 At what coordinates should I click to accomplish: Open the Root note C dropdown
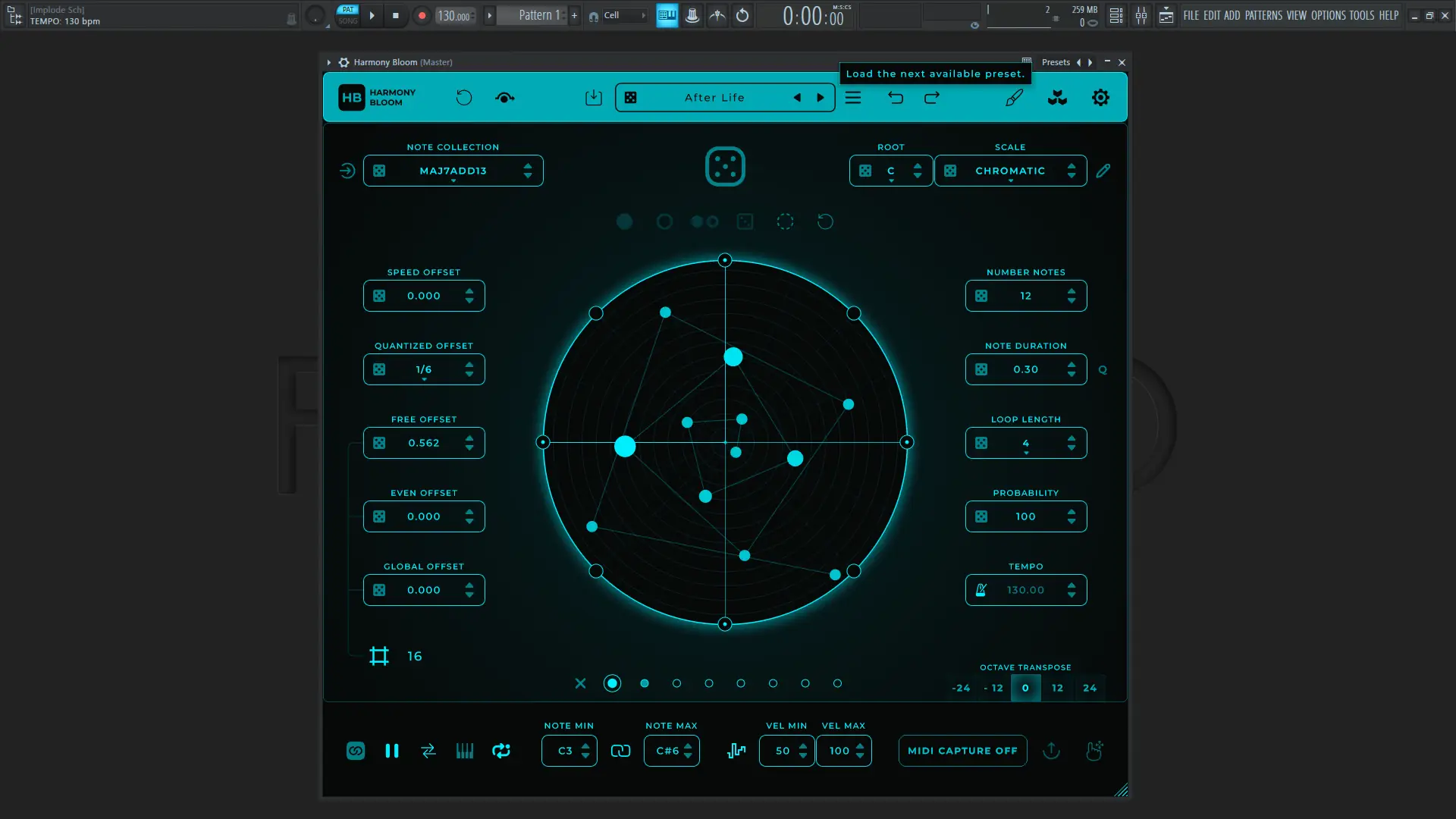coord(891,171)
